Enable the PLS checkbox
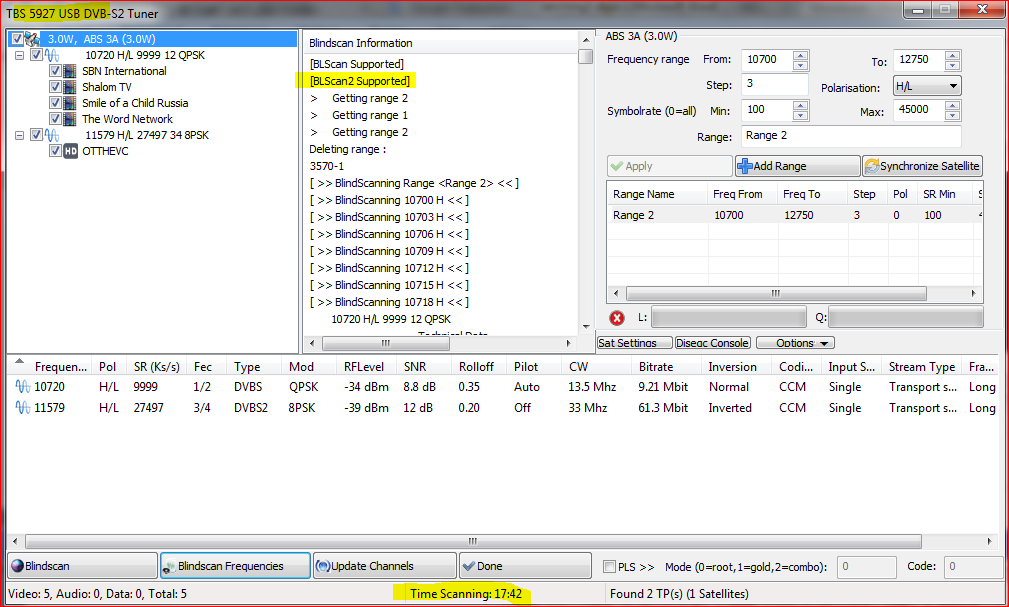The width and height of the screenshot is (1009, 607). 610,567
